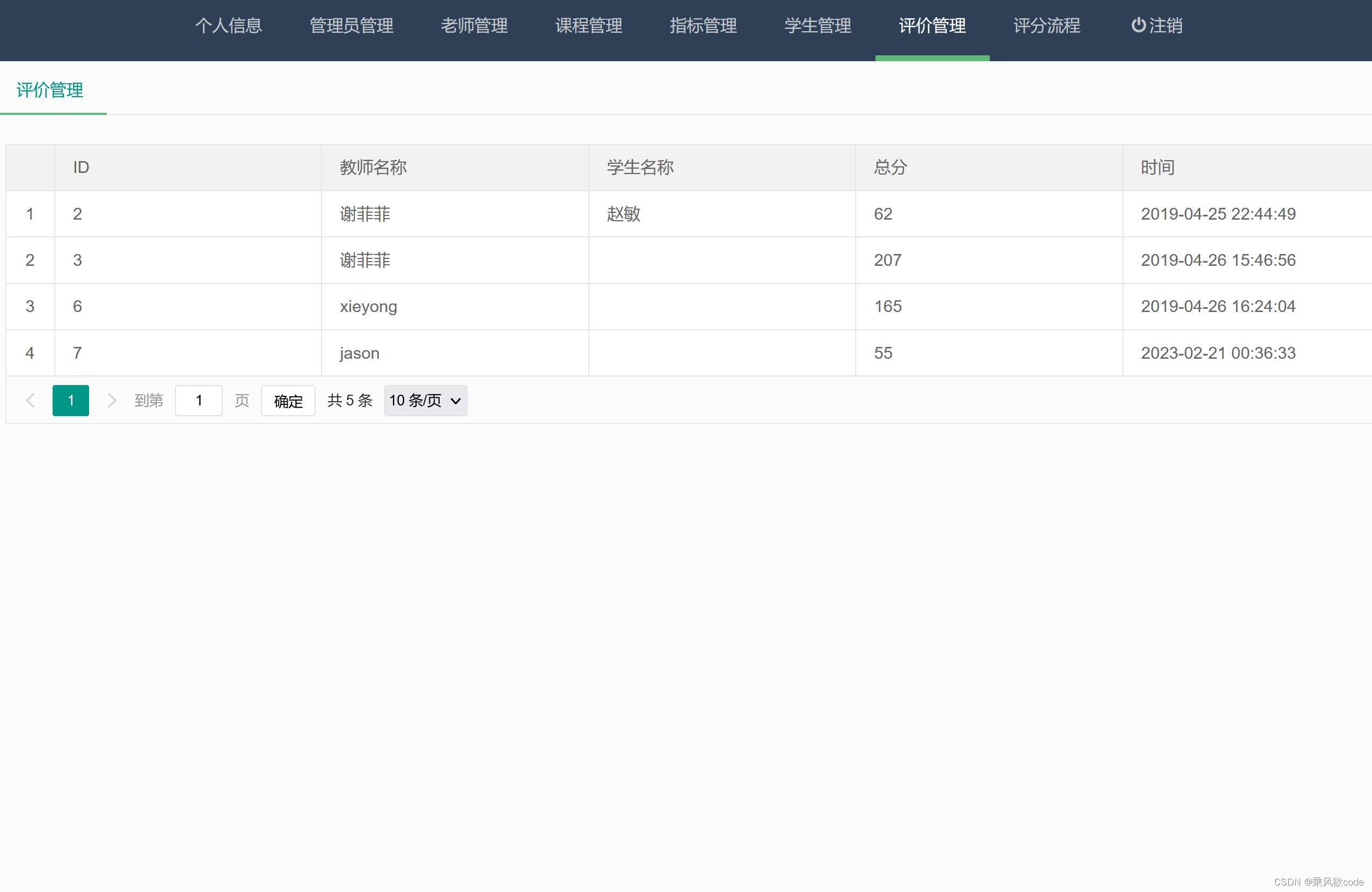This screenshot has width=1372, height=892.
Task: Click the power icon next to 注销
Action: tap(1139, 25)
